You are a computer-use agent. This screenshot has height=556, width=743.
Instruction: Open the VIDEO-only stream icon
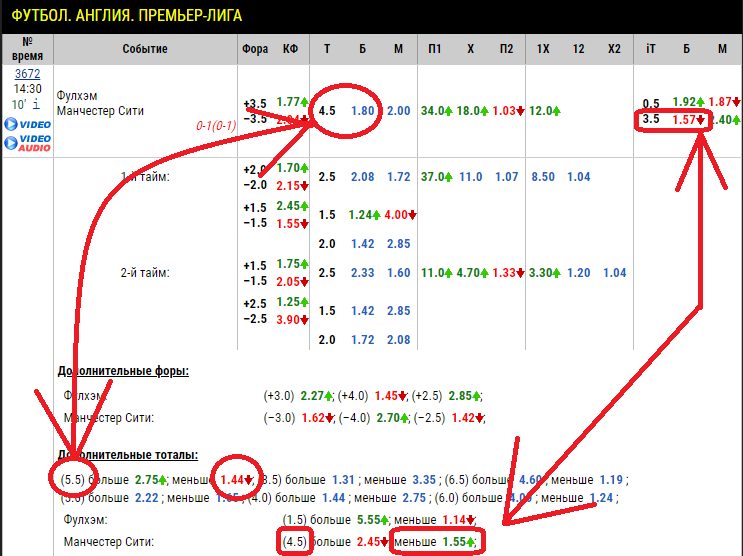coord(25,123)
